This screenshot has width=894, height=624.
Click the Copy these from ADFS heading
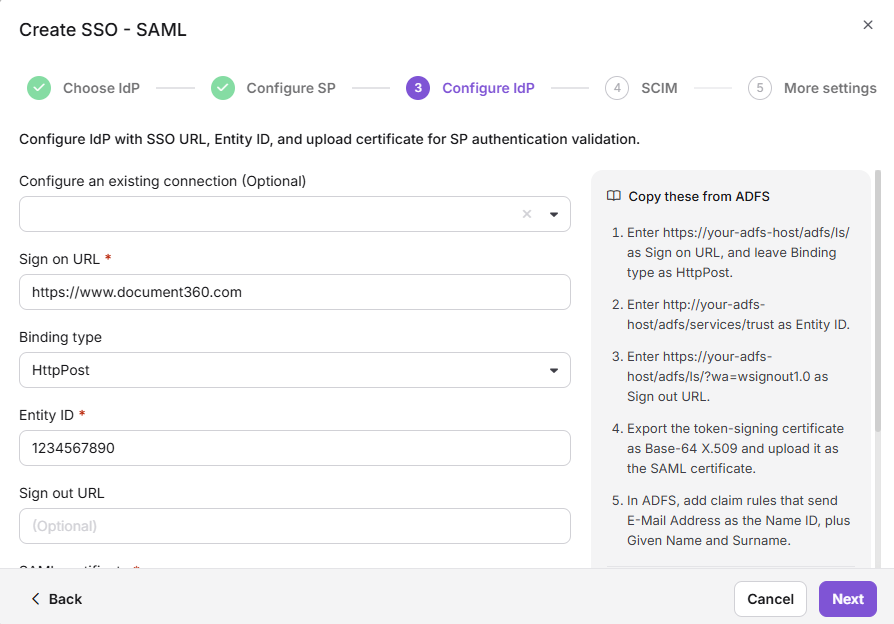click(699, 196)
